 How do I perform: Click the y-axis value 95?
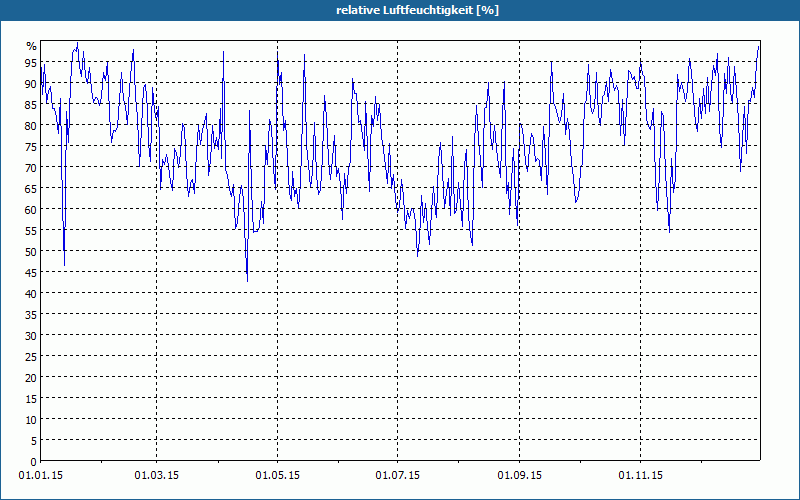coord(31,63)
